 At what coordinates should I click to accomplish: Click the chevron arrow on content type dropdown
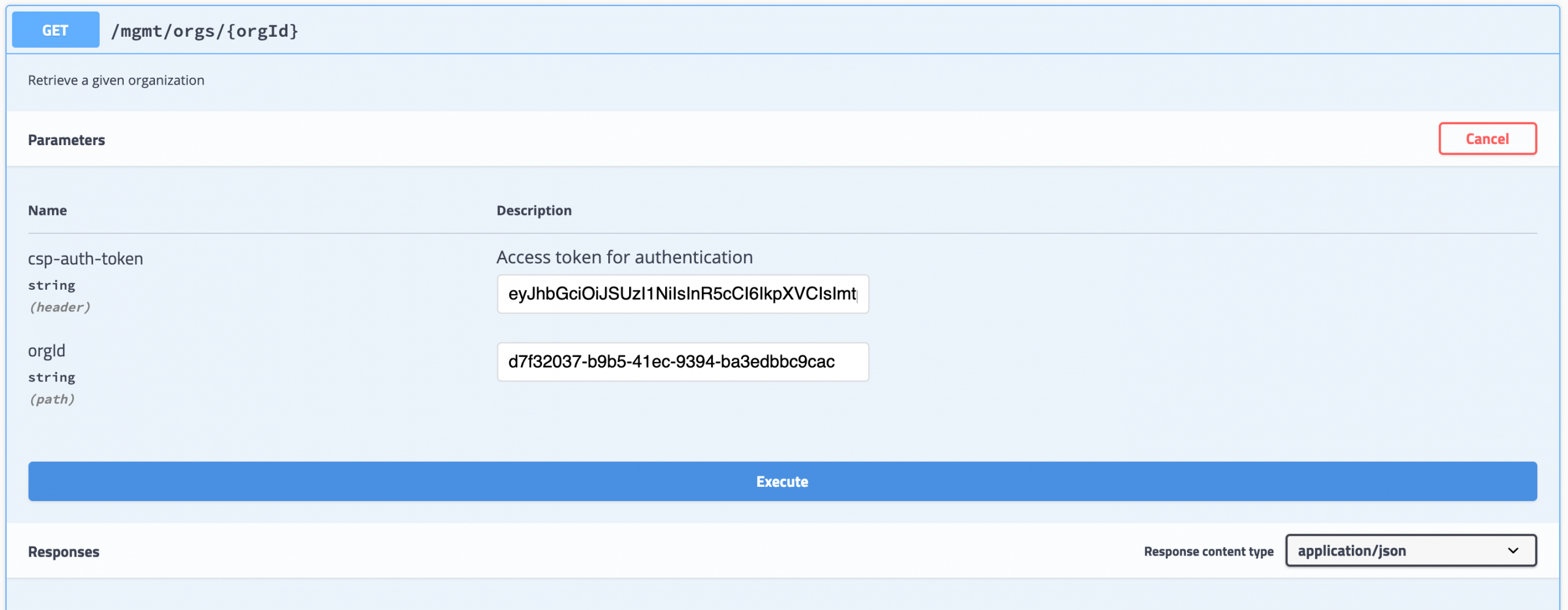pyautogui.click(x=1513, y=551)
